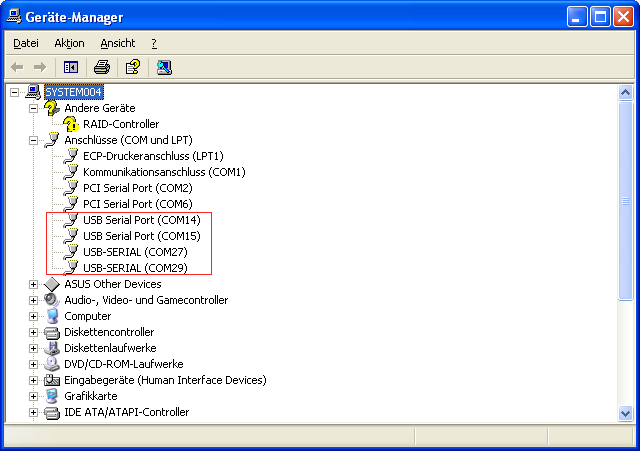This screenshot has height=451, width=640.
Task: Collapse the Anschlüsse (COM und LPT) node
Action: (x=33, y=140)
